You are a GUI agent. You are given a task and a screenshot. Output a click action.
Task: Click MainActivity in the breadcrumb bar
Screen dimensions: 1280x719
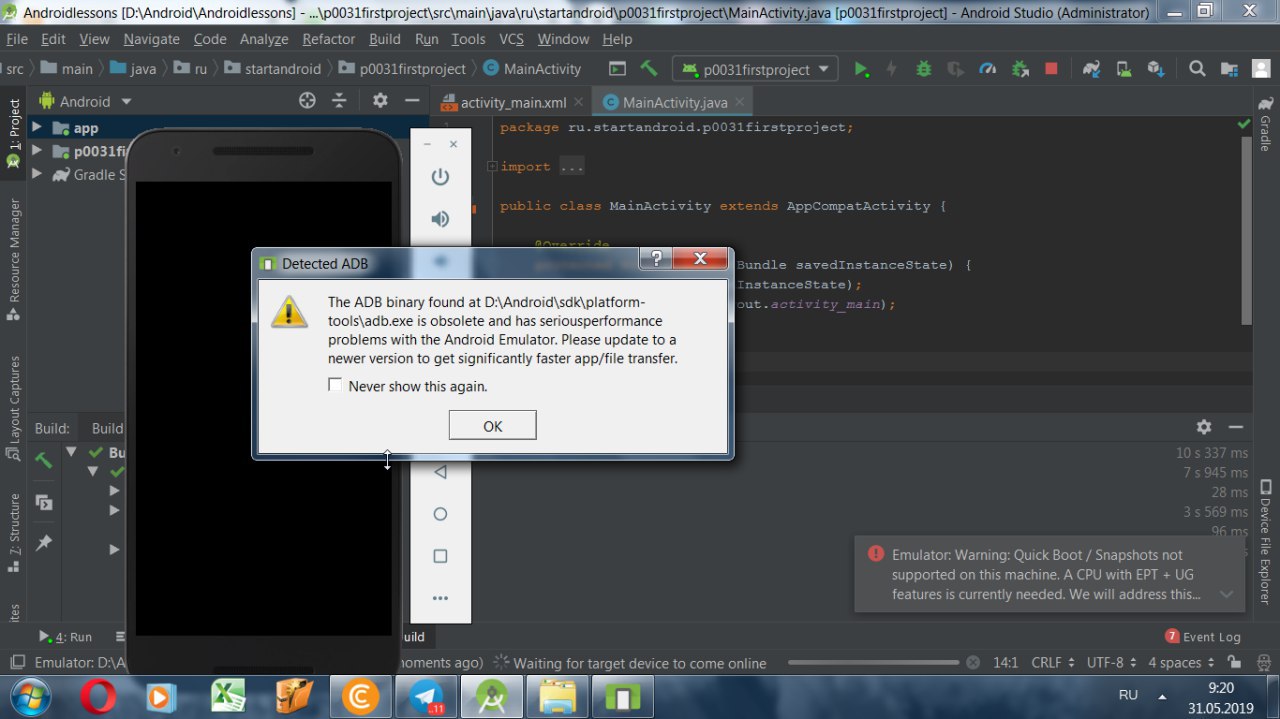coord(531,69)
